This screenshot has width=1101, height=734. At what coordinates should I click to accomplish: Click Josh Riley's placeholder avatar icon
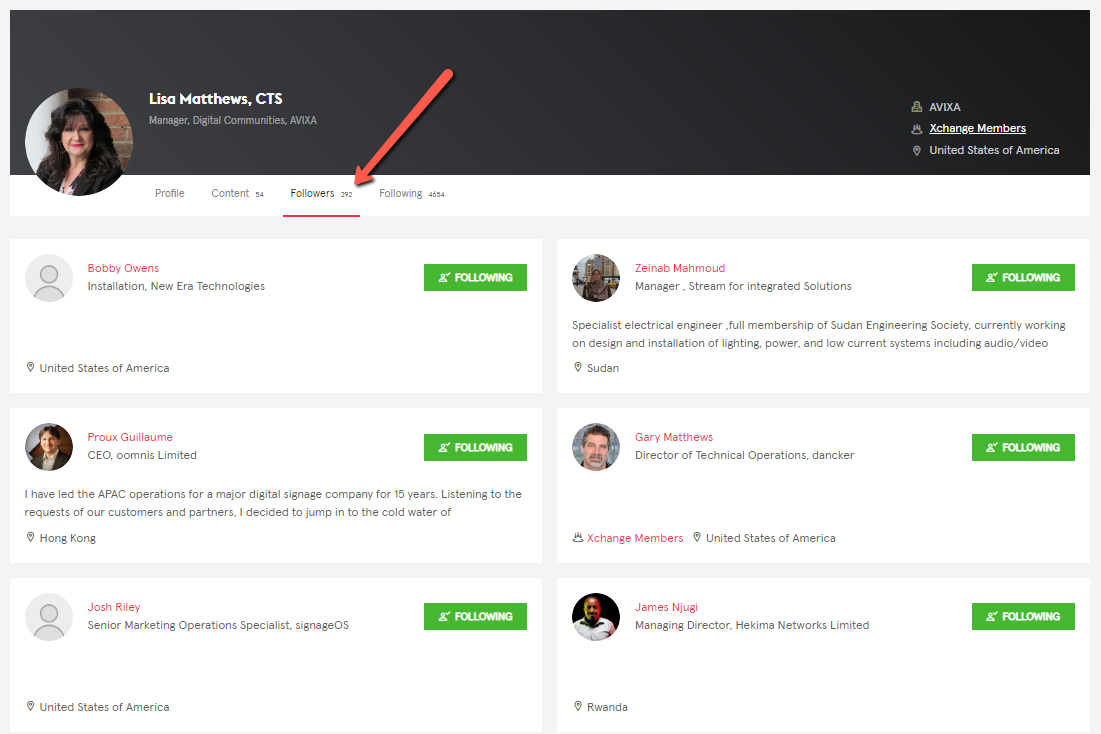pos(49,617)
